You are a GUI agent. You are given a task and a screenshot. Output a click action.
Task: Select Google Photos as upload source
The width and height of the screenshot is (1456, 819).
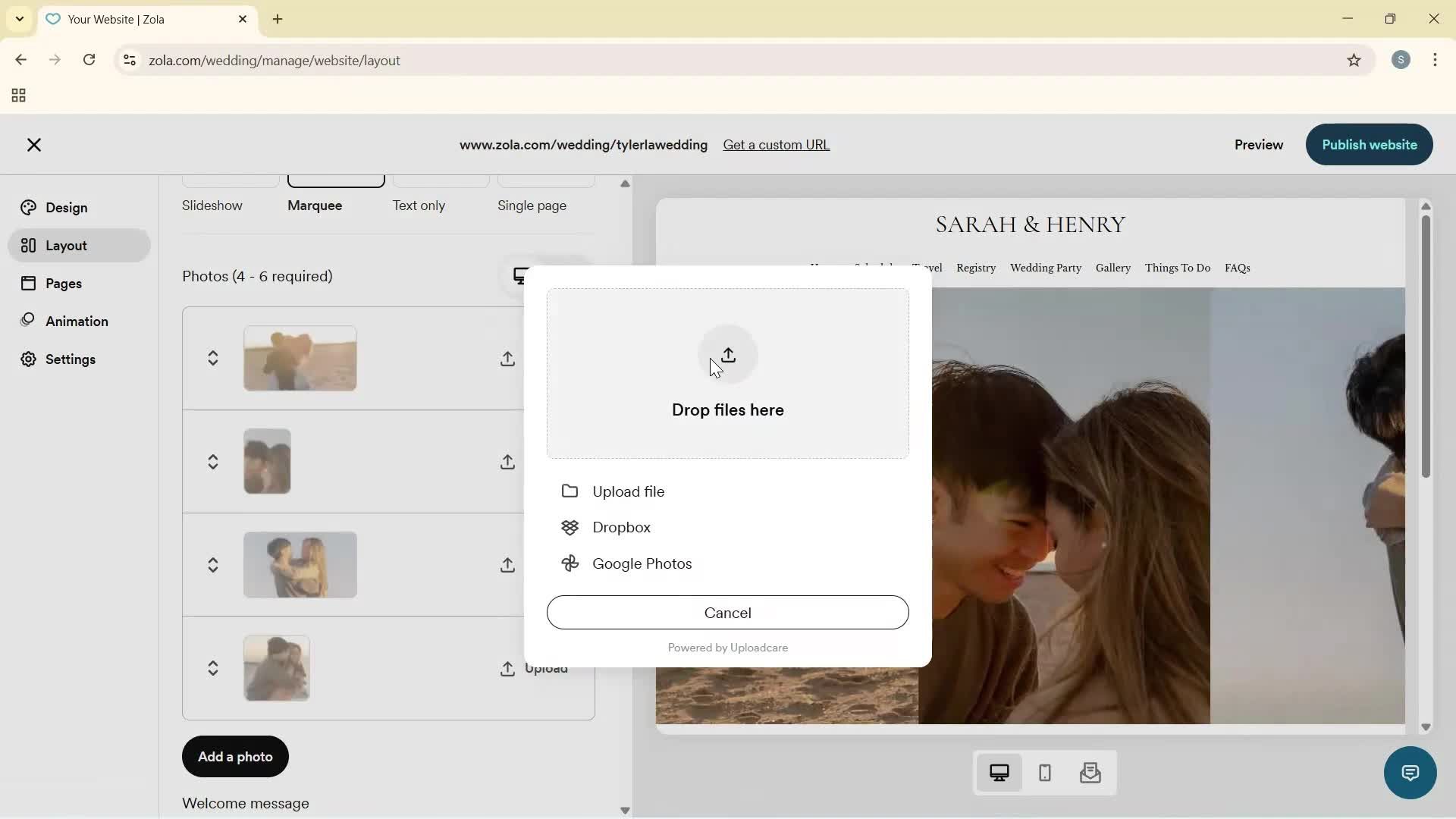pyautogui.click(x=640, y=563)
